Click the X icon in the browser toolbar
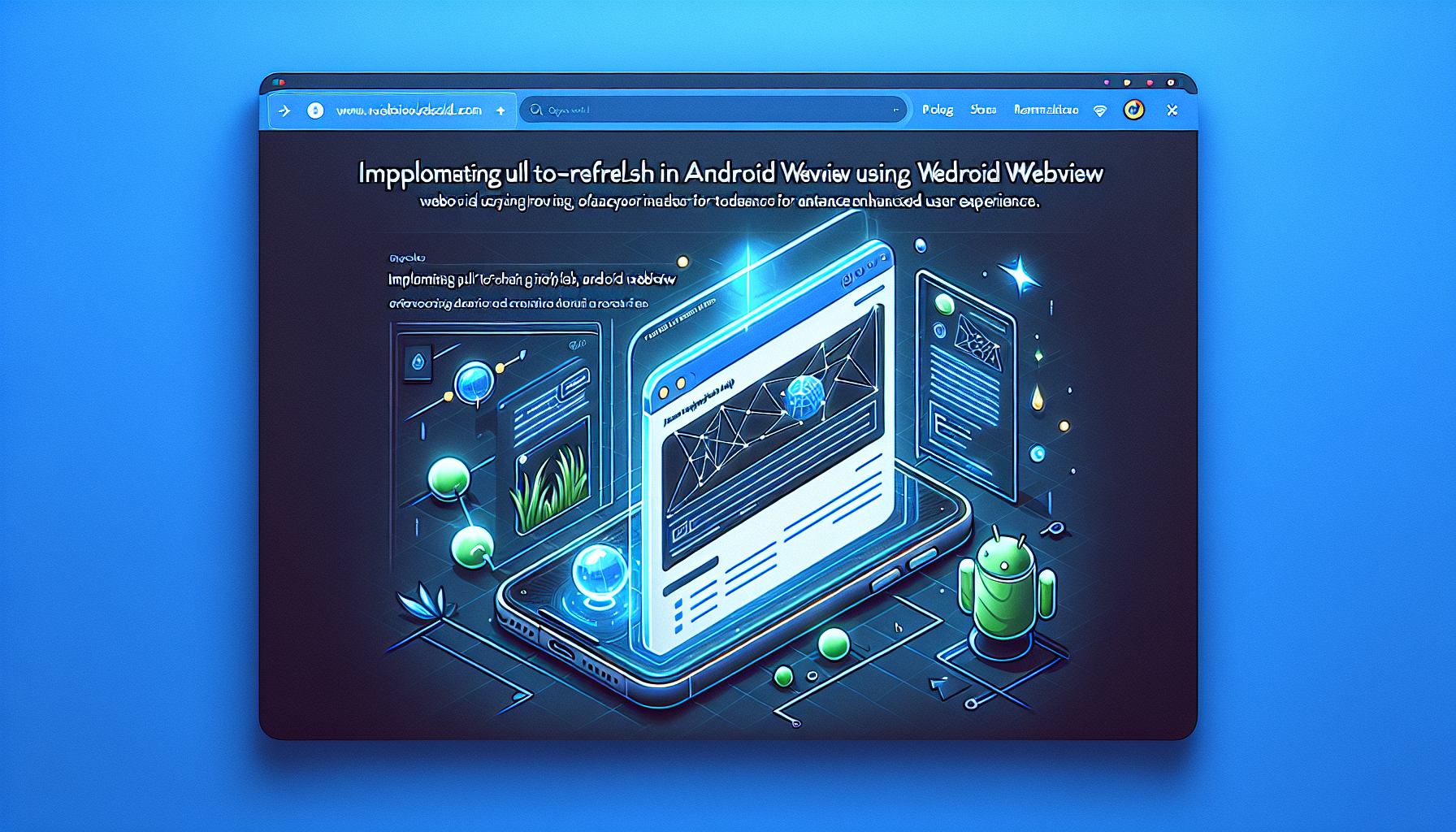This screenshot has height=832, width=1456. [x=1172, y=110]
